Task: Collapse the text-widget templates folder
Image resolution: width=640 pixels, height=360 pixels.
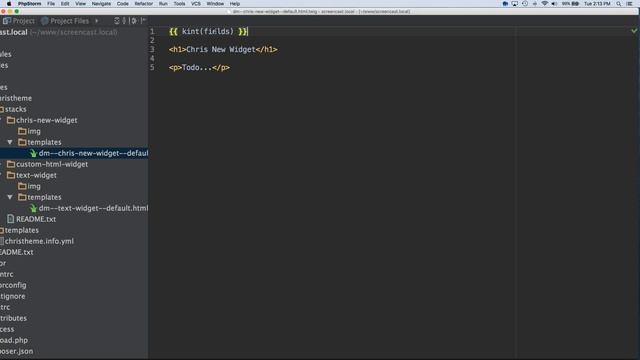Action: coord(10,197)
